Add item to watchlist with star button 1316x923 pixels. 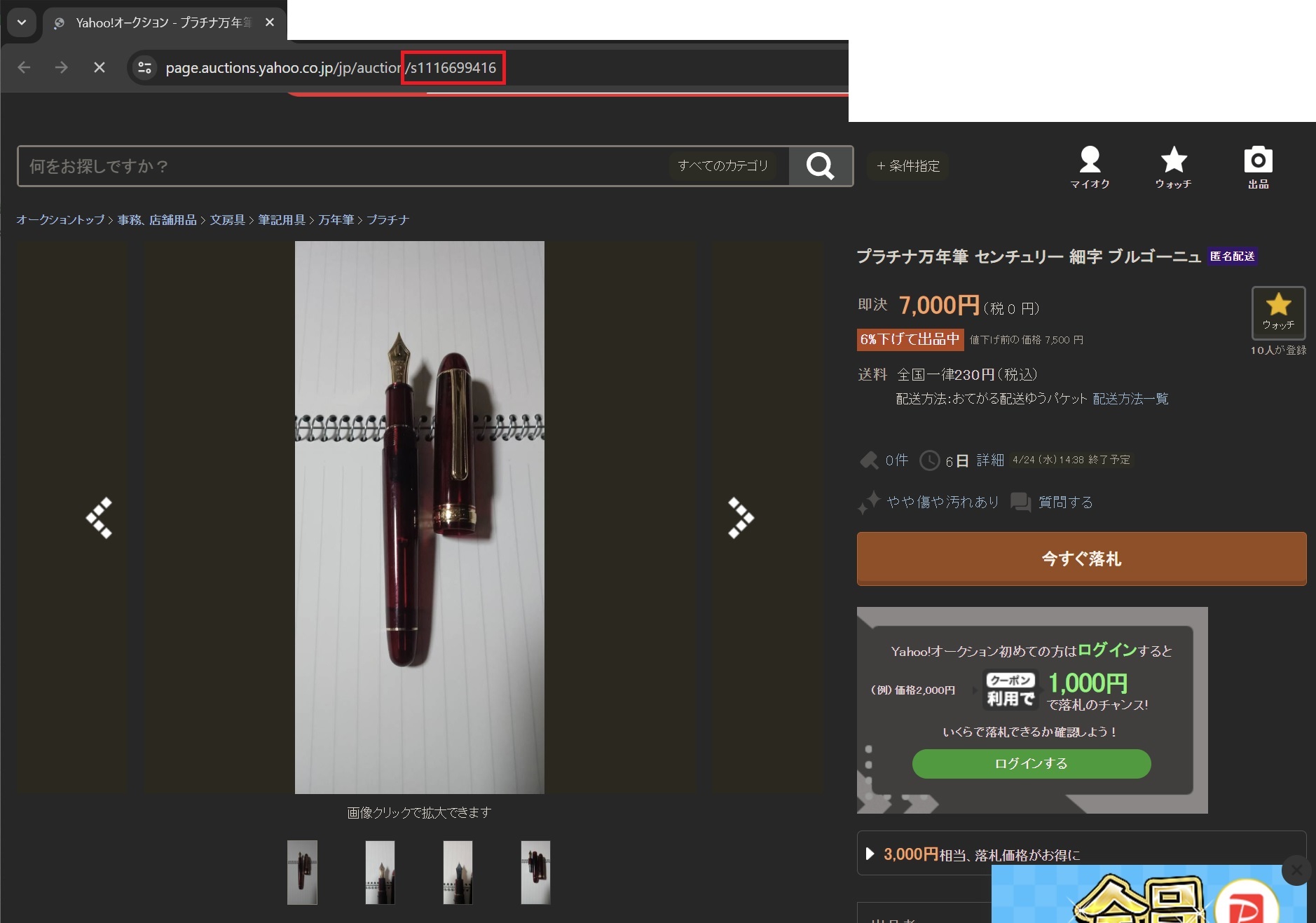pos(1278,313)
